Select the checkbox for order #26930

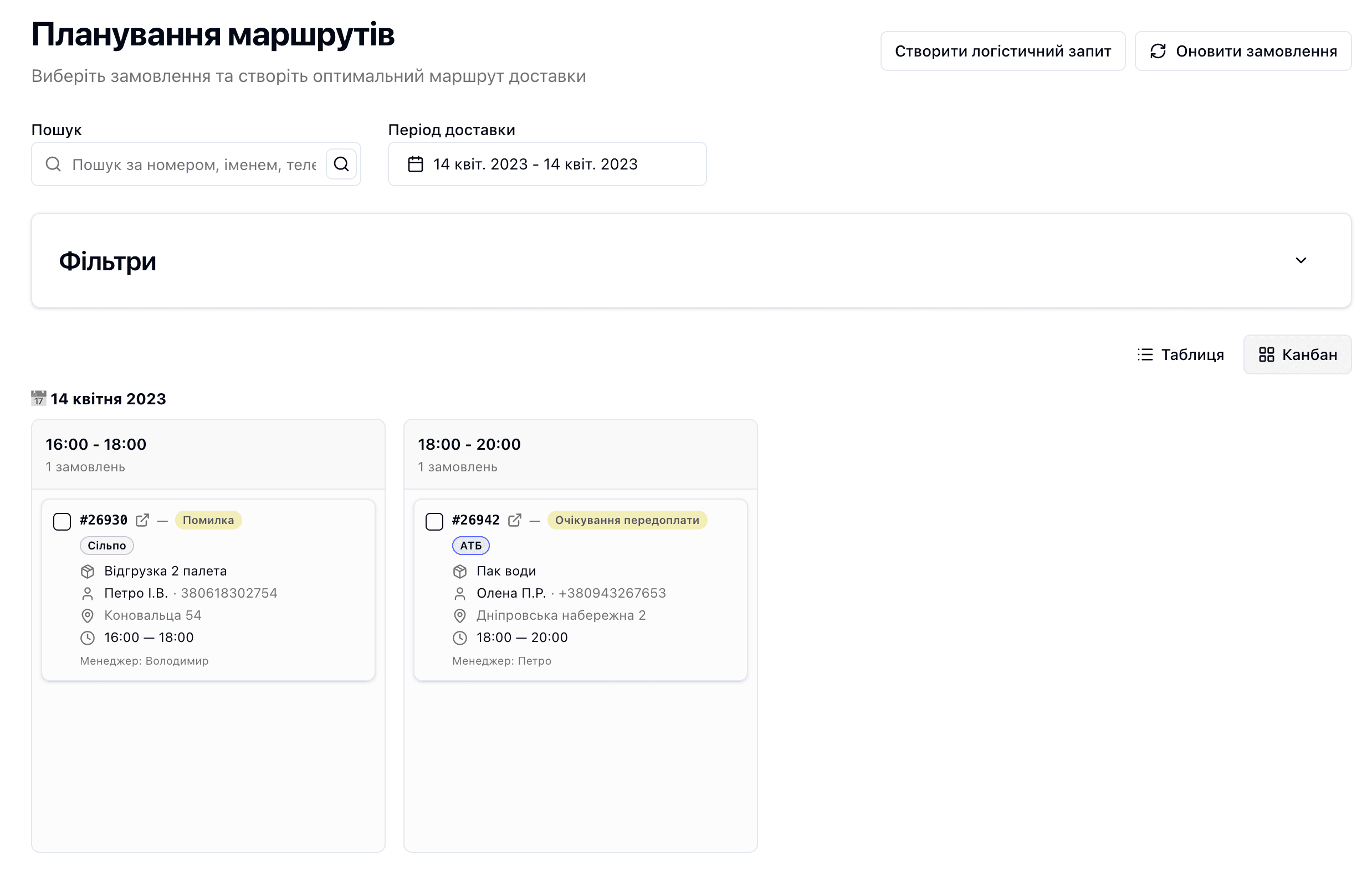(x=62, y=521)
